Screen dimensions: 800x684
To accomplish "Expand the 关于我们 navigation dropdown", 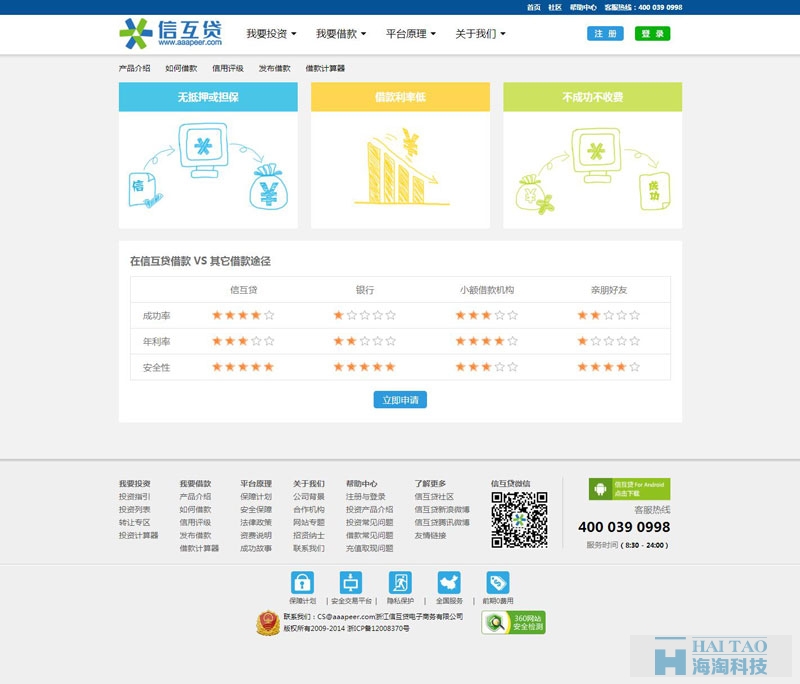I will click(480, 34).
